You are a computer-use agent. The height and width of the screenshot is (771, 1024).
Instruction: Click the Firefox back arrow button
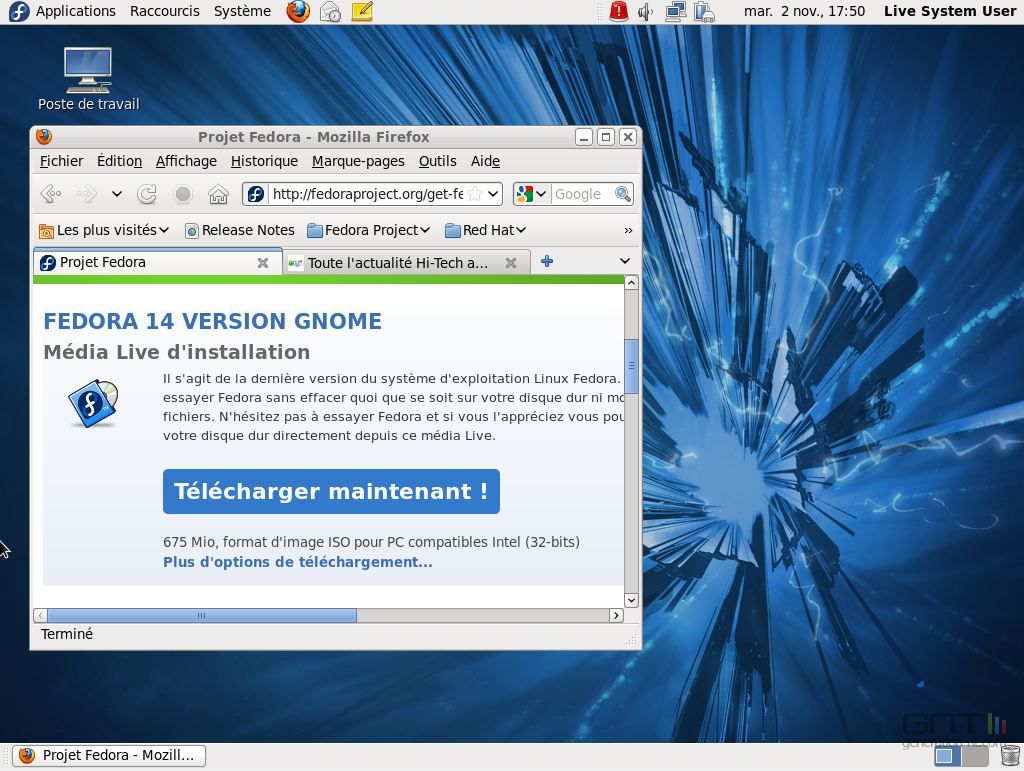point(51,194)
